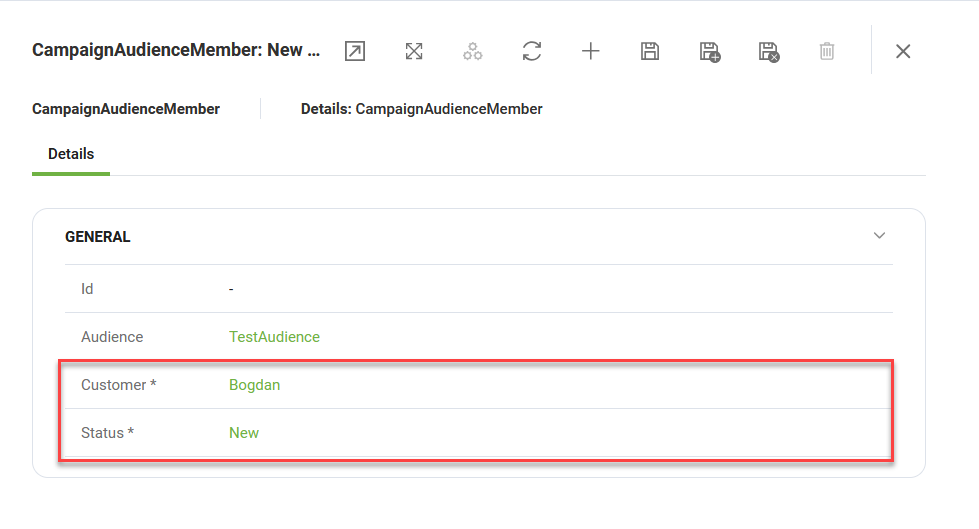Click Save and New icon
The width and height of the screenshot is (979, 529).
(710, 52)
